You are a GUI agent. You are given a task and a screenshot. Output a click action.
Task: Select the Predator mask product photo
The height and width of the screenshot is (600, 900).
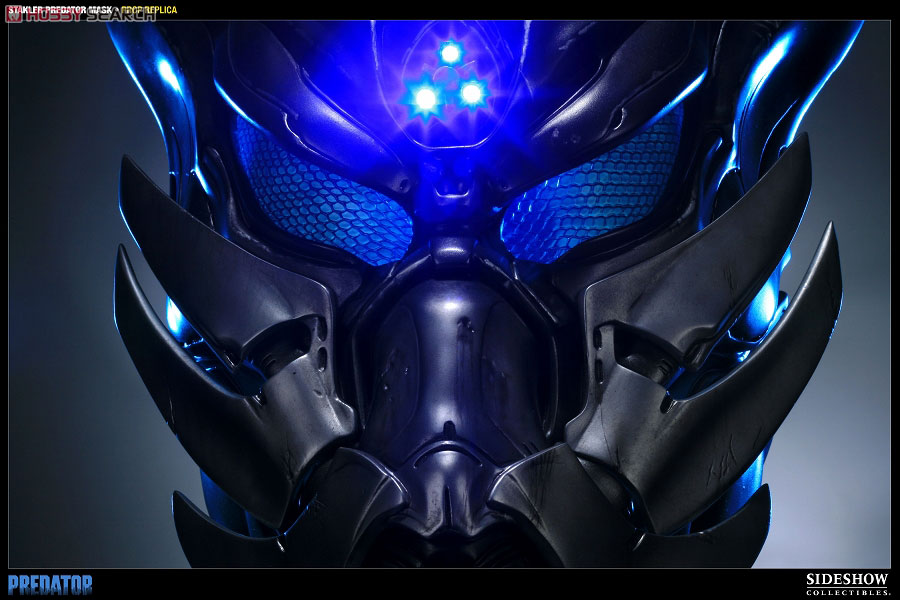[449, 295]
